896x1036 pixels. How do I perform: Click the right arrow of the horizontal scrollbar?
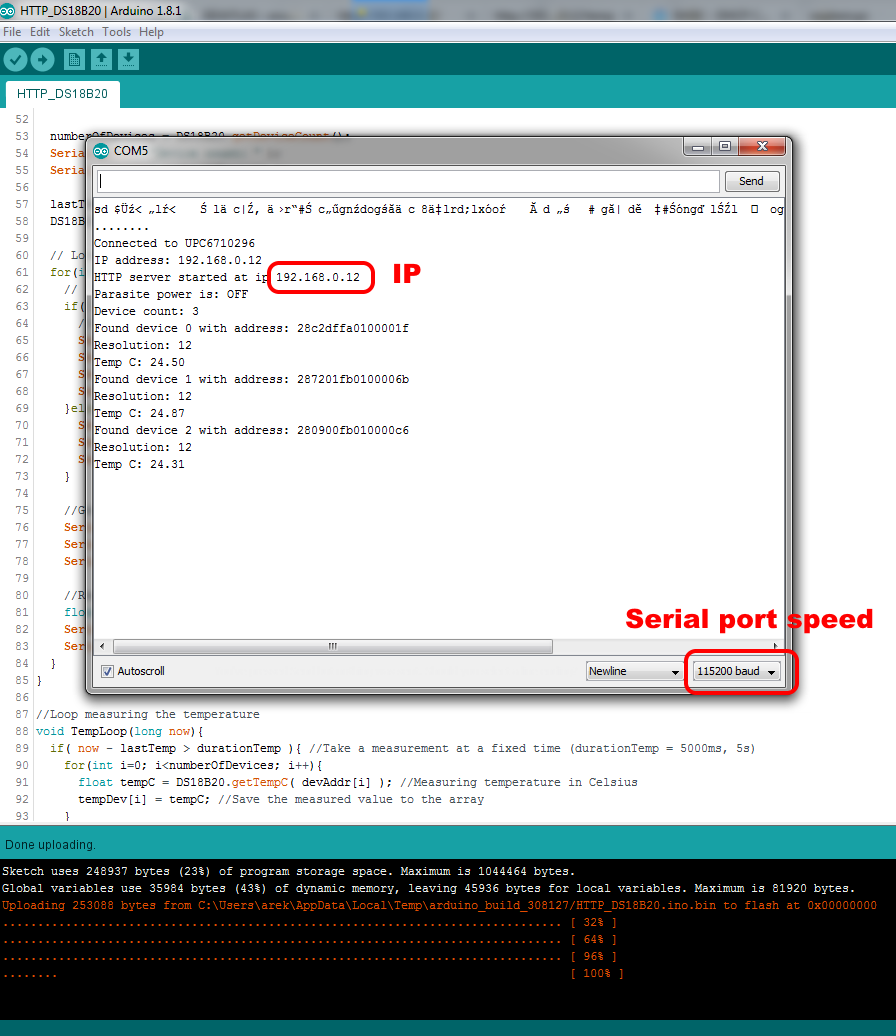pyautogui.click(x=775, y=646)
